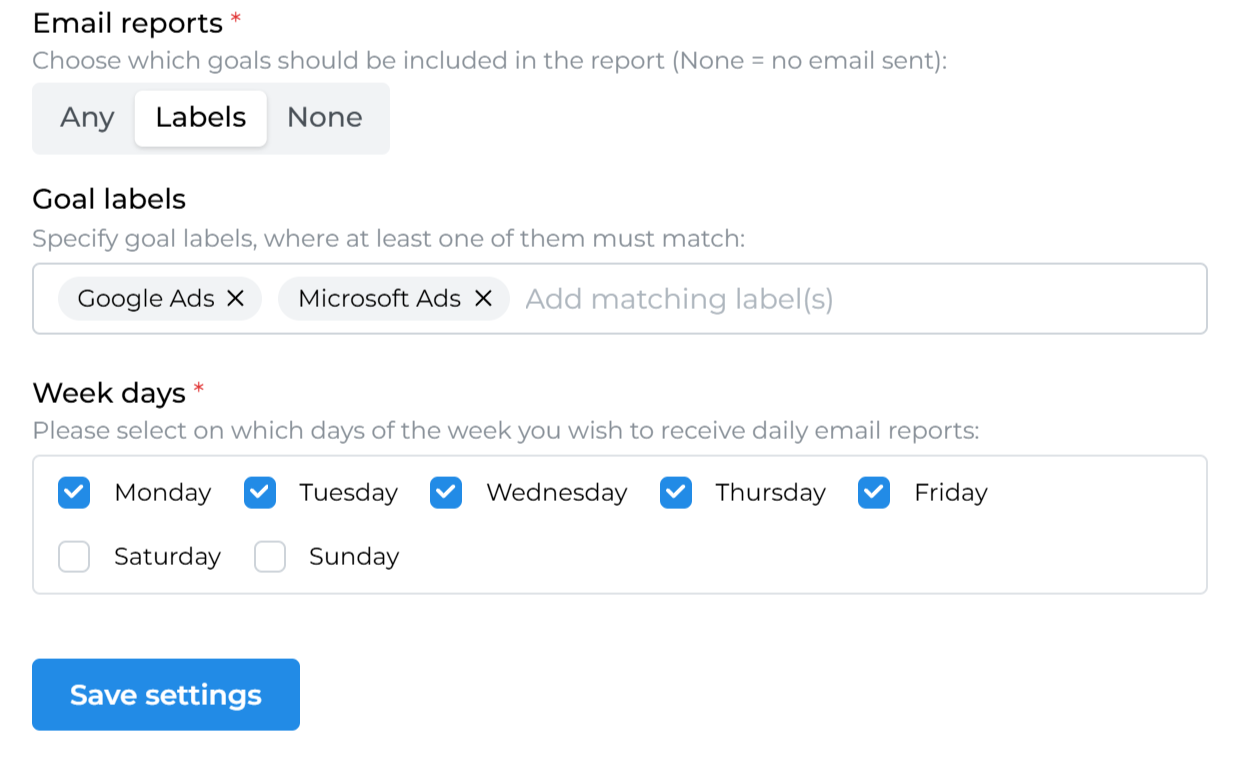Enable the Saturday checkbox
The image size is (1240, 772).
[x=74, y=557]
